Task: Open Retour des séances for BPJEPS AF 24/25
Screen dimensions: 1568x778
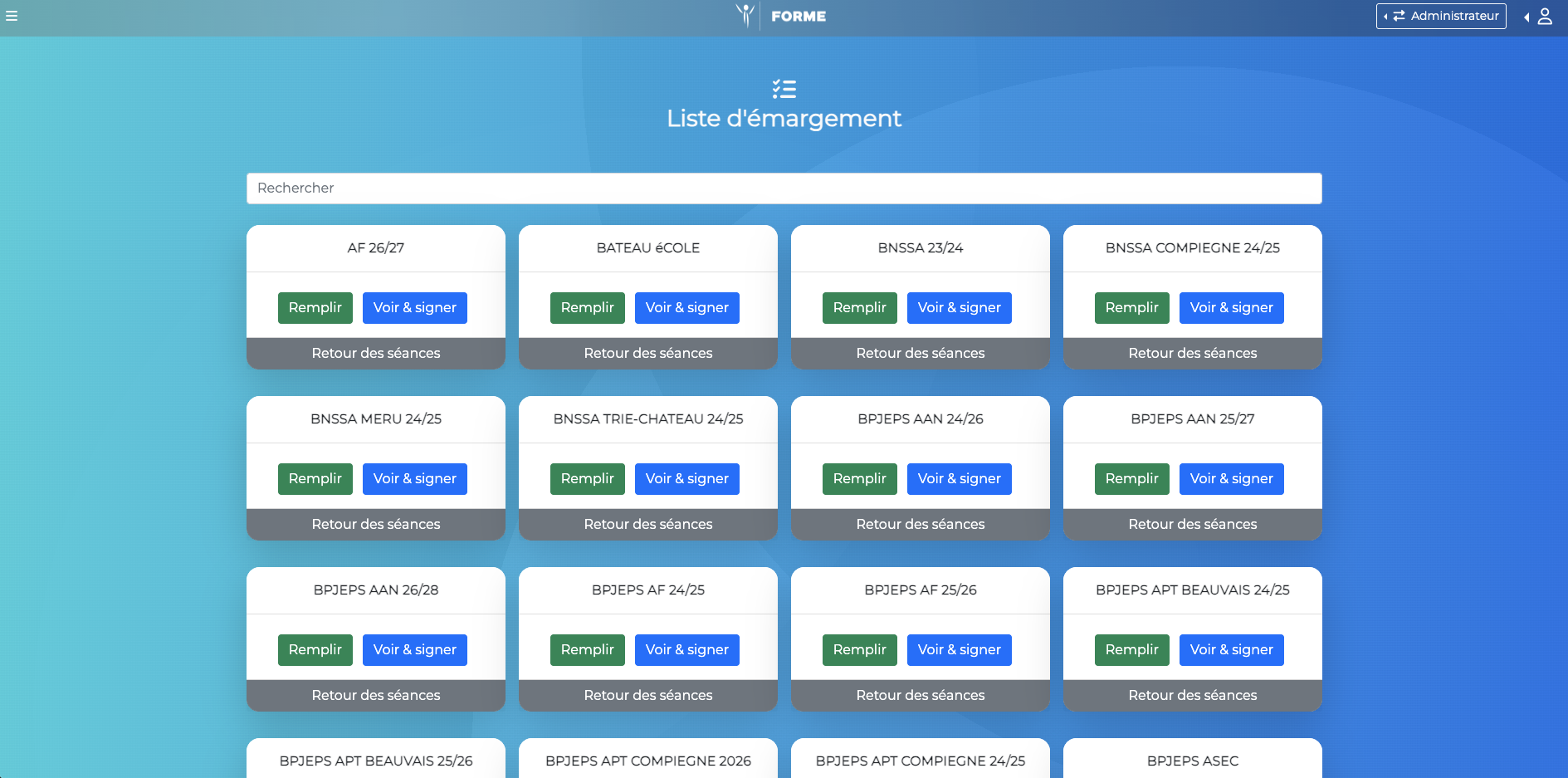Action: tap(648, 696)
